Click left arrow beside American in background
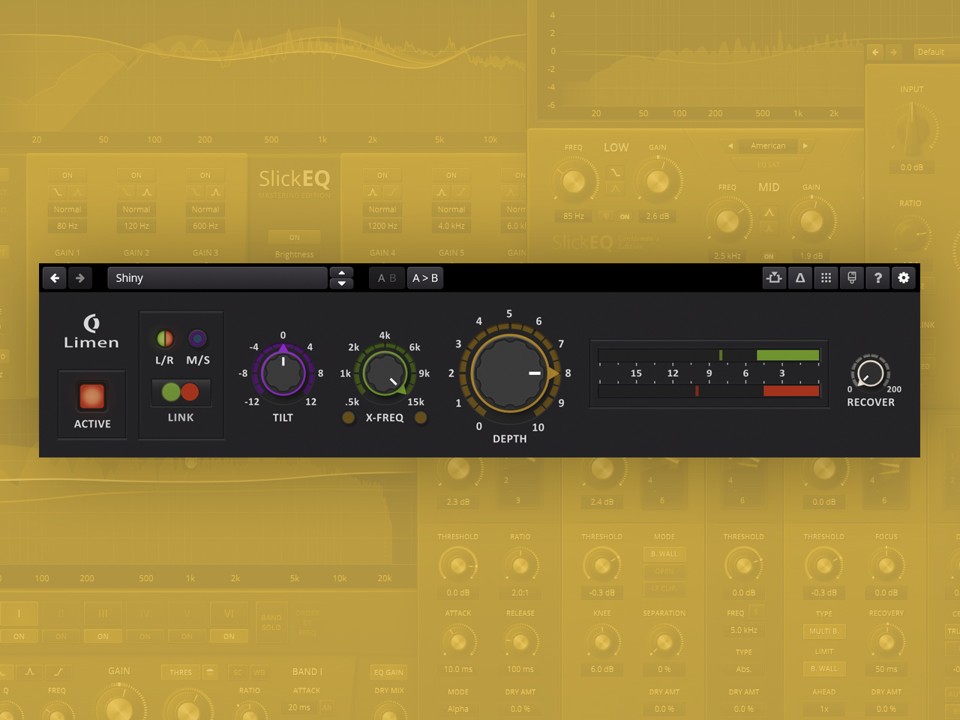960x720 pixels. pos(730,146)
